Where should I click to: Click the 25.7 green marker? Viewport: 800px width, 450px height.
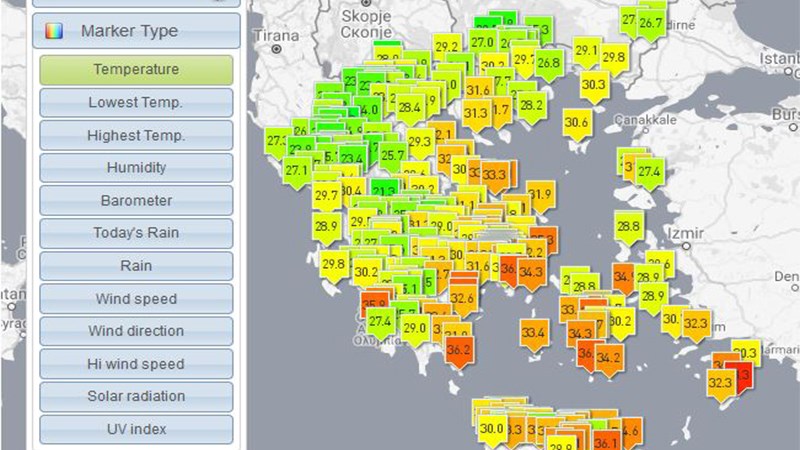tap(392, 157)
